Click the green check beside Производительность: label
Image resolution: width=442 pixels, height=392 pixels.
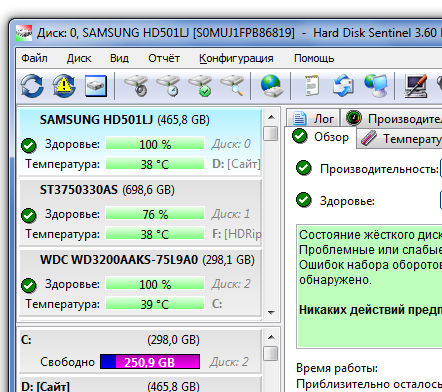point(304,168)
